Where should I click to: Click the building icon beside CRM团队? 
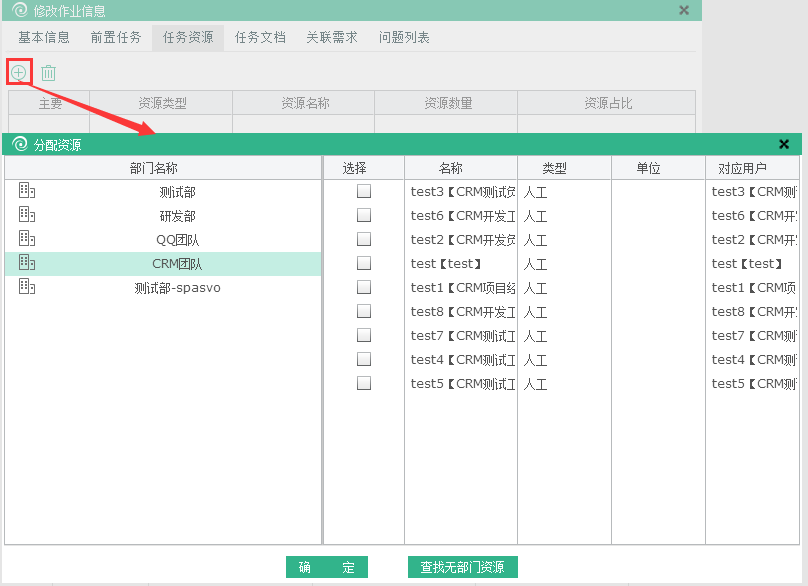[27, 263]
